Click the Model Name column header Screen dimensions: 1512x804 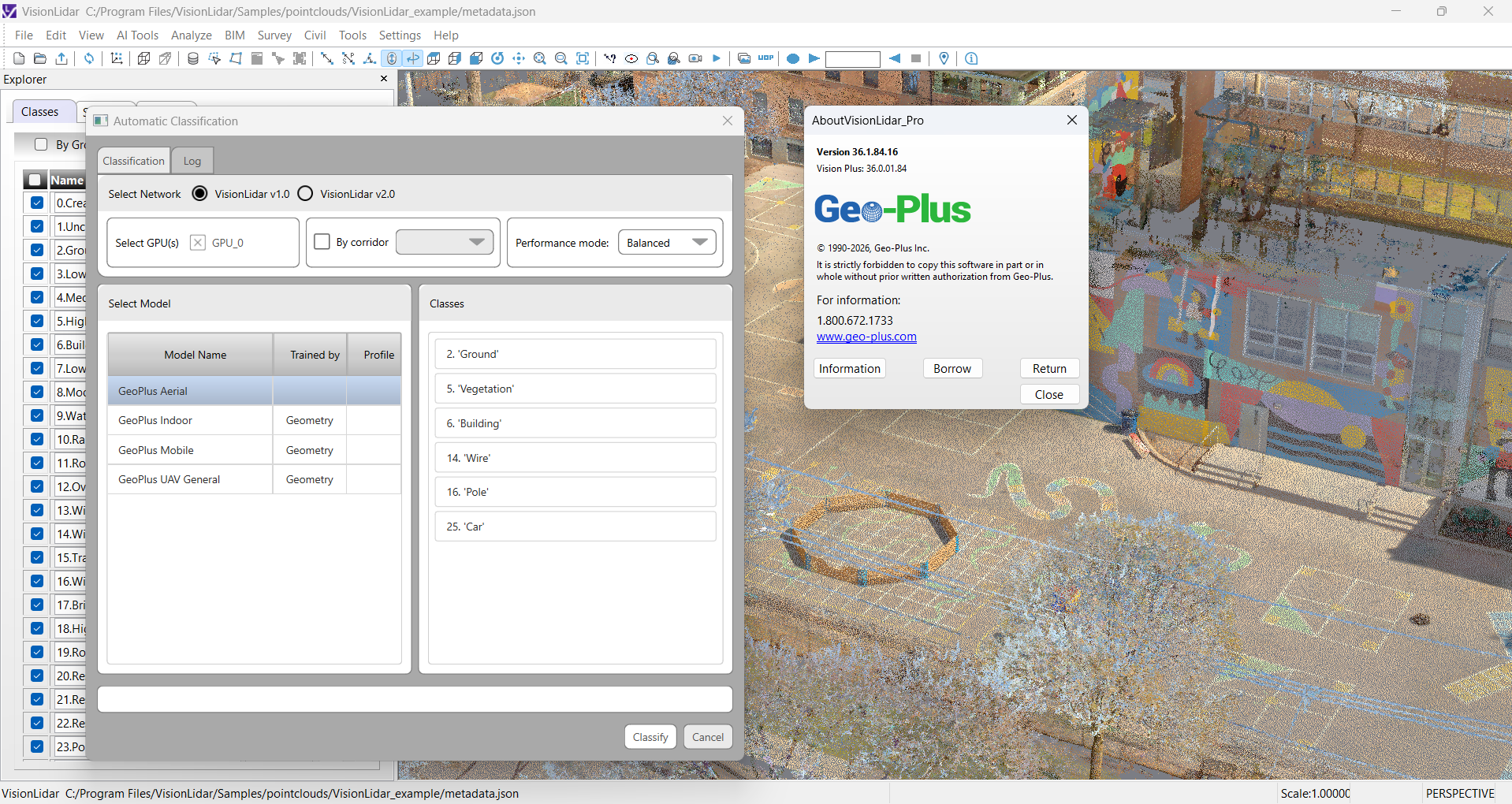pos(191,355)
